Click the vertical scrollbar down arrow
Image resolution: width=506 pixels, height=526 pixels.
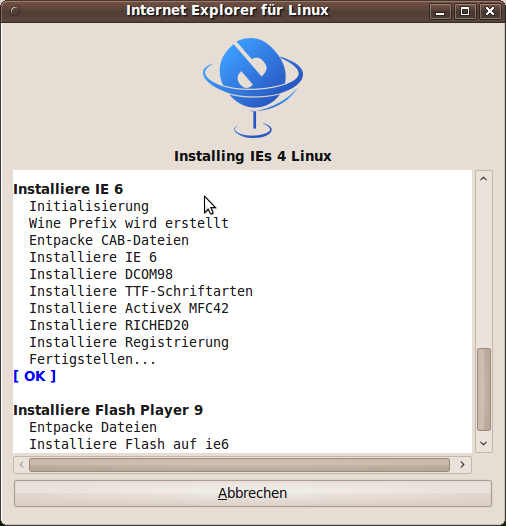point(484,443)
